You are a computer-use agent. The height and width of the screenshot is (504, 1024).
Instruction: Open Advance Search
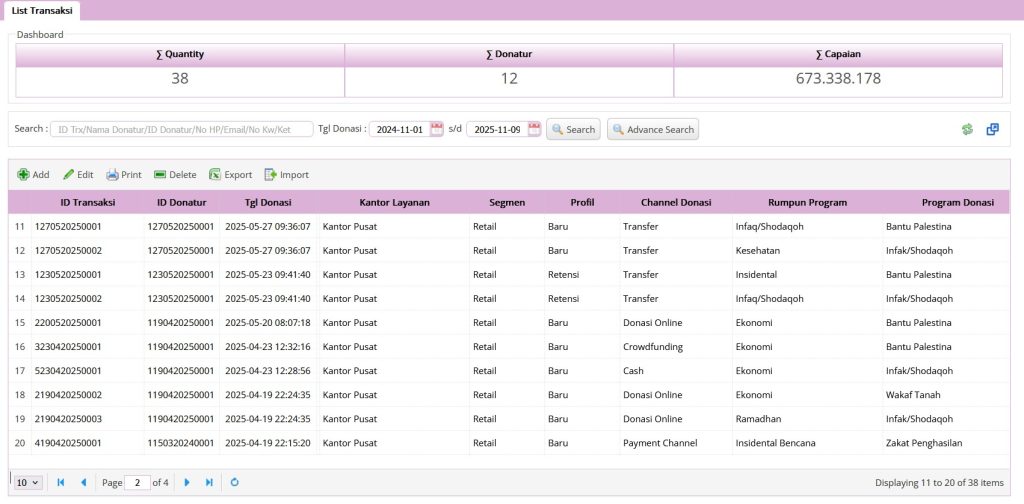coord(652,129)
